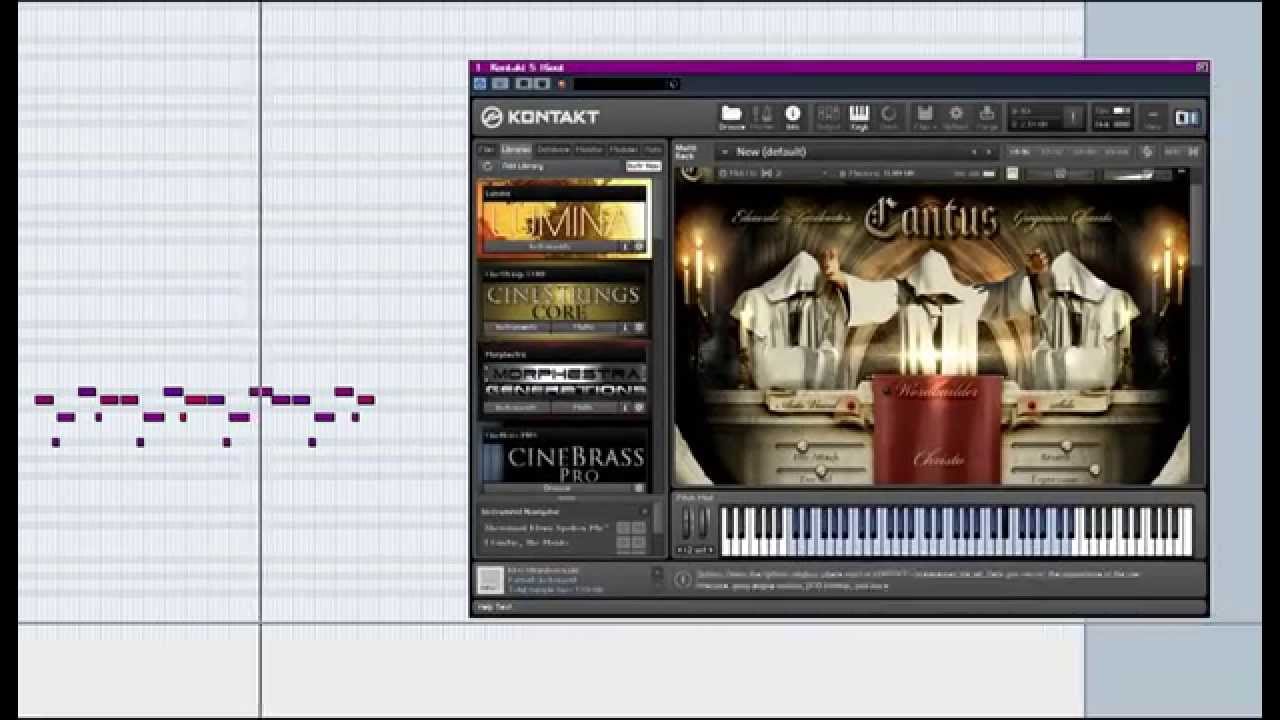Open the Multi Rack preset dropdown arrow

pos(723,152)
